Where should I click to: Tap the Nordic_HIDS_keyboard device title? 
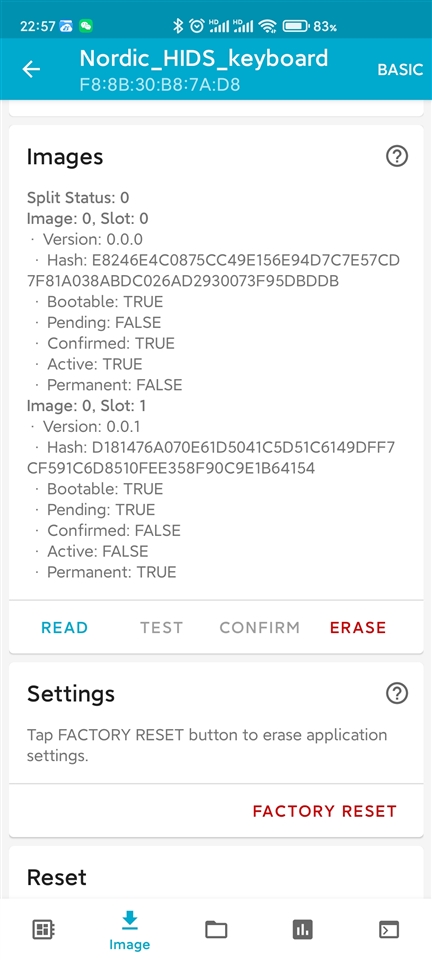point(204,58)
